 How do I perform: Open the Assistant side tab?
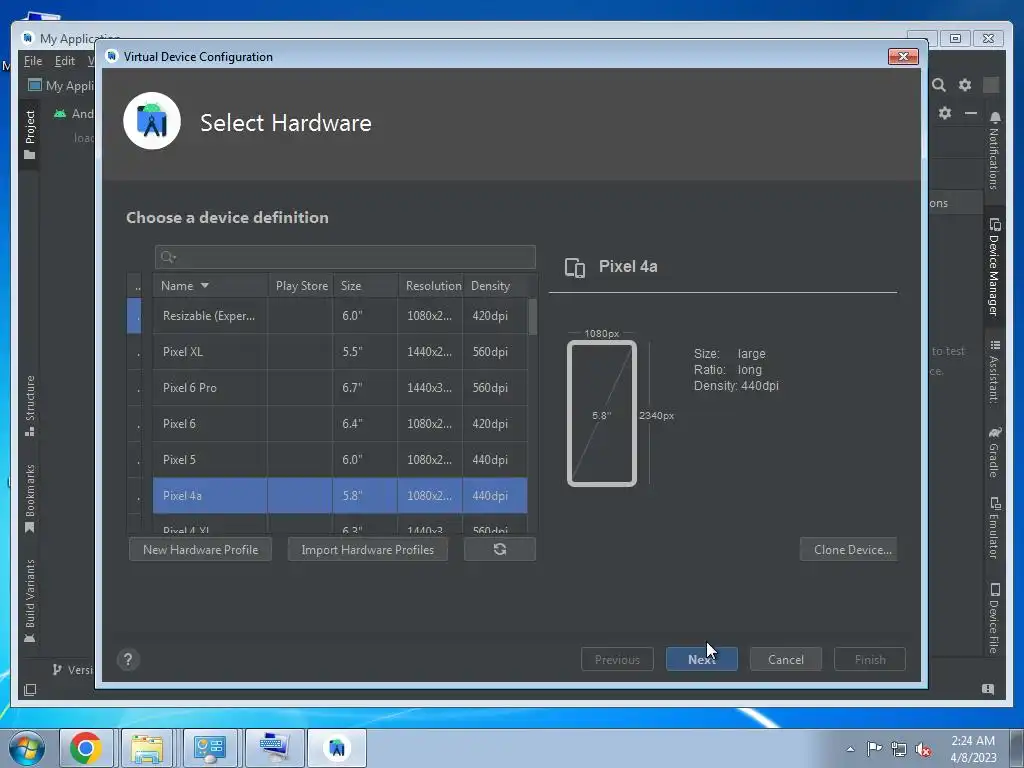point(993,371)
